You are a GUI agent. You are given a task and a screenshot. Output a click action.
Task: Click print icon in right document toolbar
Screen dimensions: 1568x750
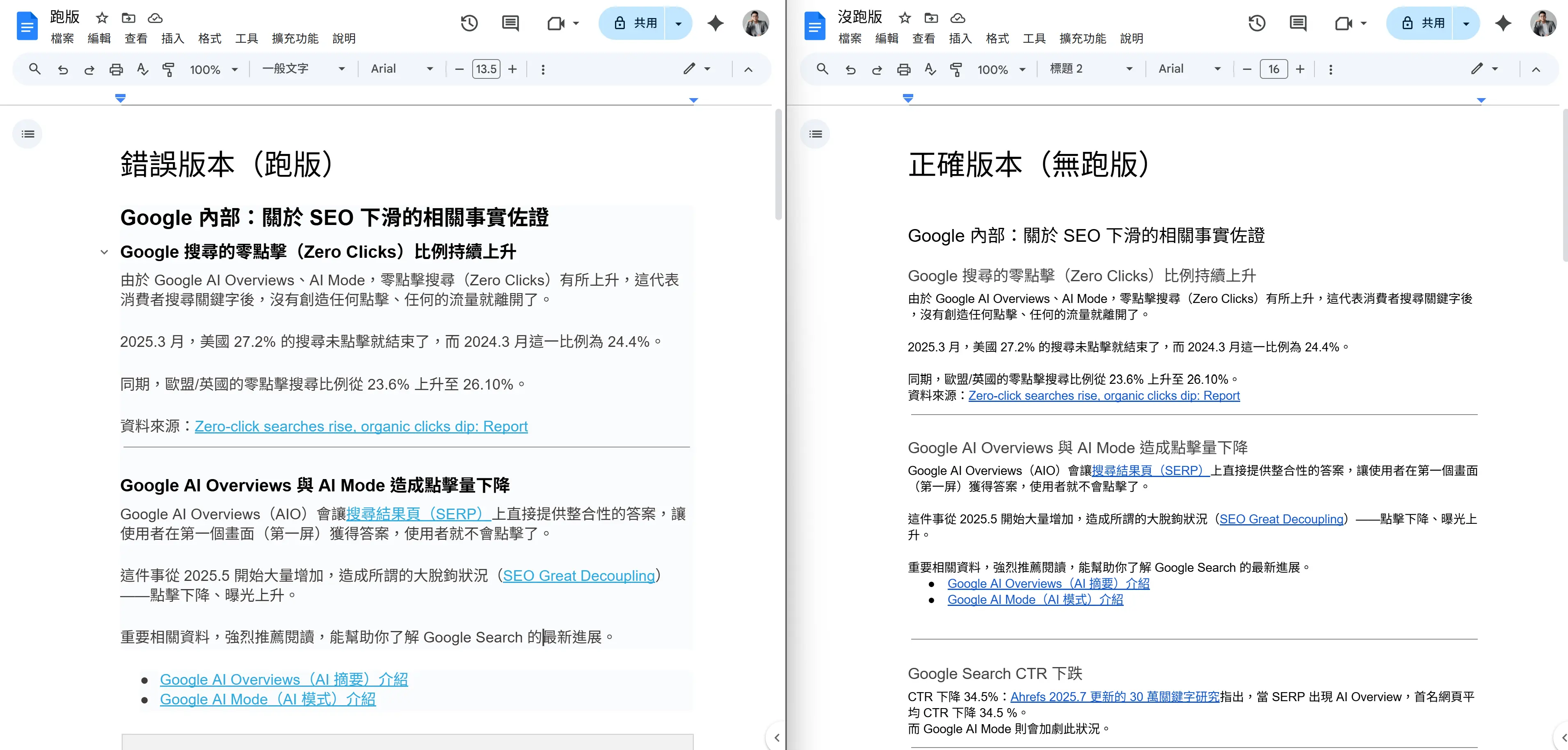click(x=903, y=69)
